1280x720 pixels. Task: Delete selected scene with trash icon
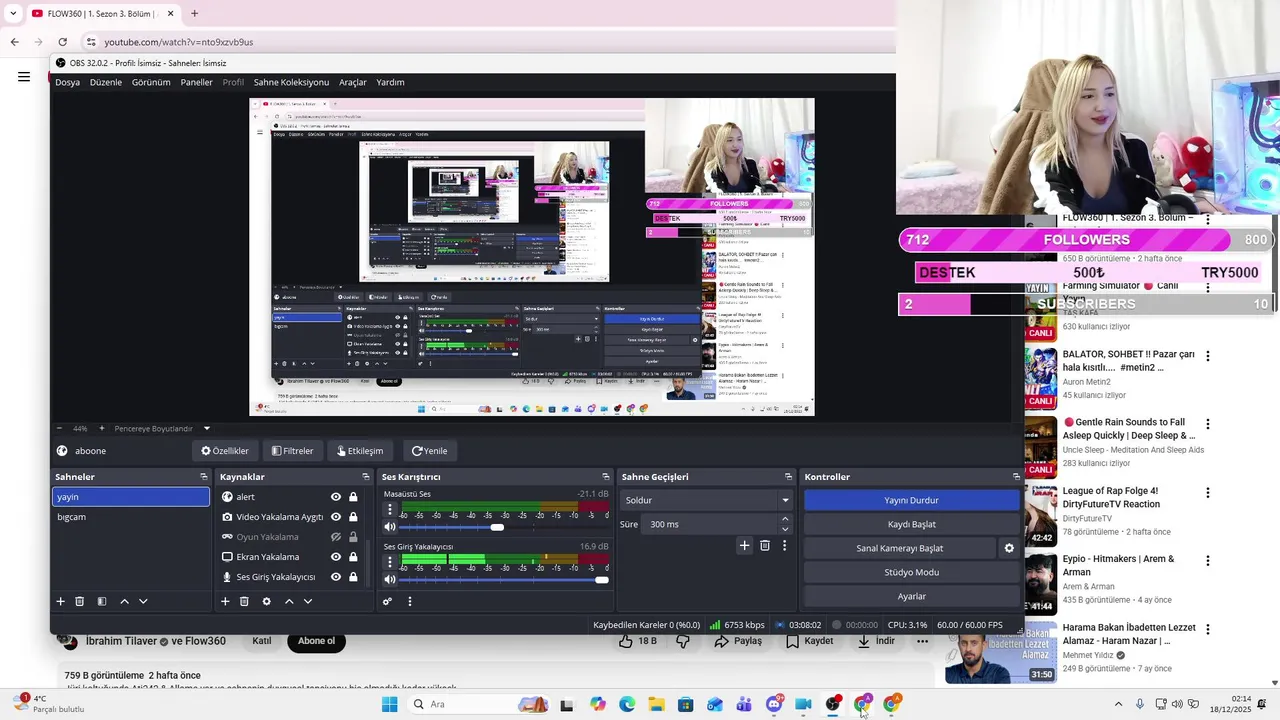click(79, 601)
